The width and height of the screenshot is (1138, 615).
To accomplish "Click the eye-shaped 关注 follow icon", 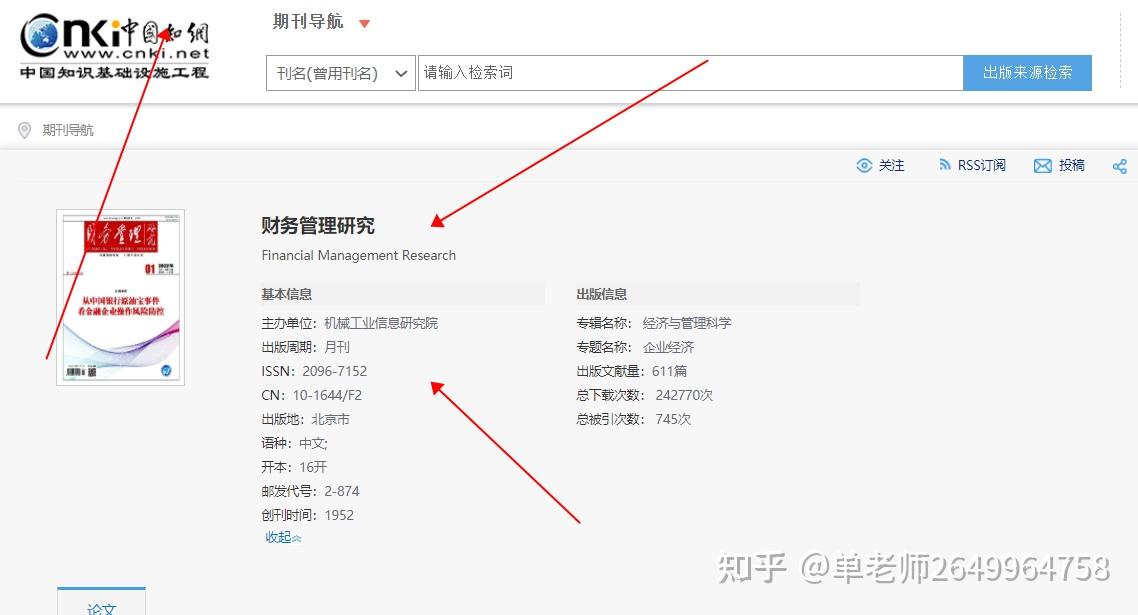I will click(864, 166).
